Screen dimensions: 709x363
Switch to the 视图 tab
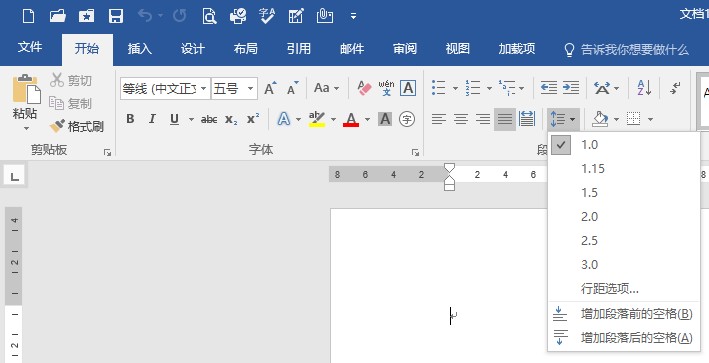click(x=458, y=48)
